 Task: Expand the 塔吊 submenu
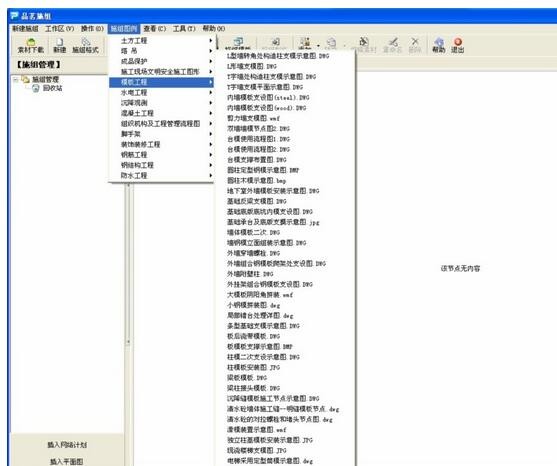pyautogui.click(x=161, y=51)
